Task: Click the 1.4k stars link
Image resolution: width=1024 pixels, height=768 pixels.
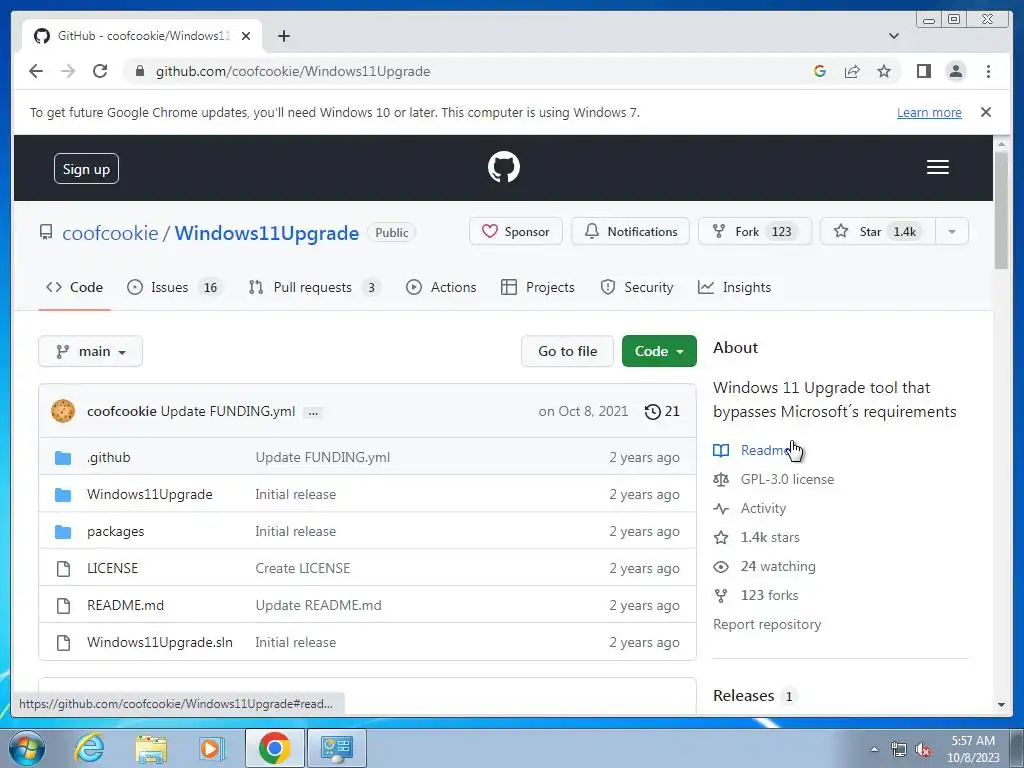Action: click(770, 537)
